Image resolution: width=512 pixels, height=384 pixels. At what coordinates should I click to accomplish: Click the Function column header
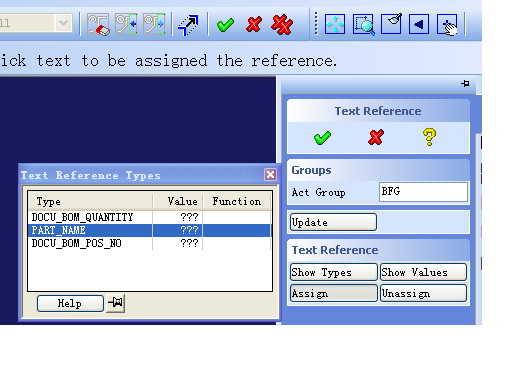237,201
